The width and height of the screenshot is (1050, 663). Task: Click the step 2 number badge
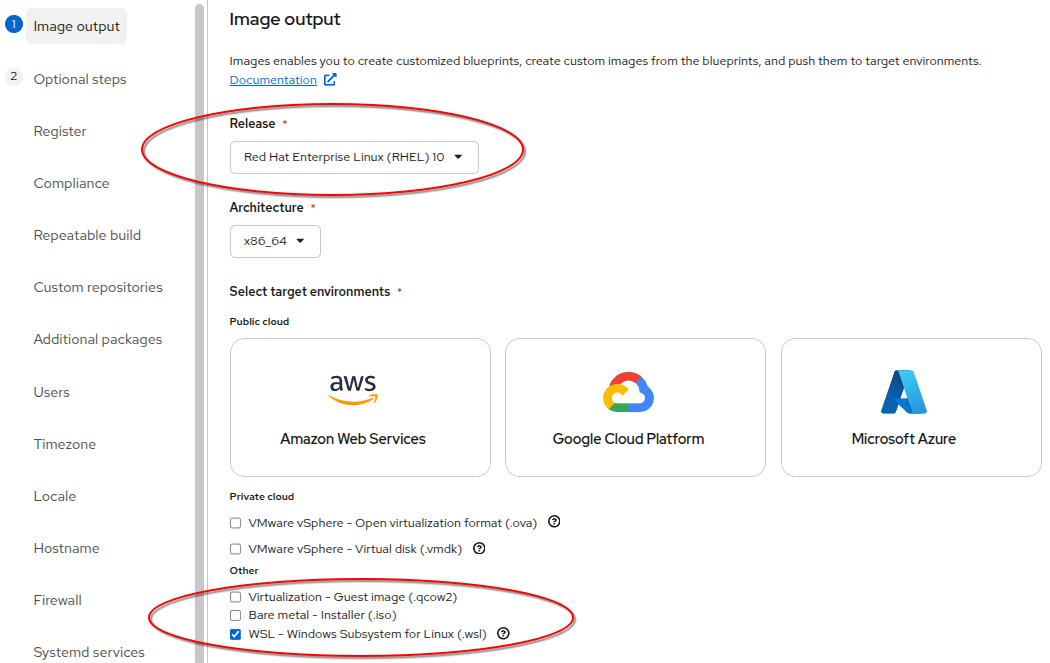click(x=14, y=78)
